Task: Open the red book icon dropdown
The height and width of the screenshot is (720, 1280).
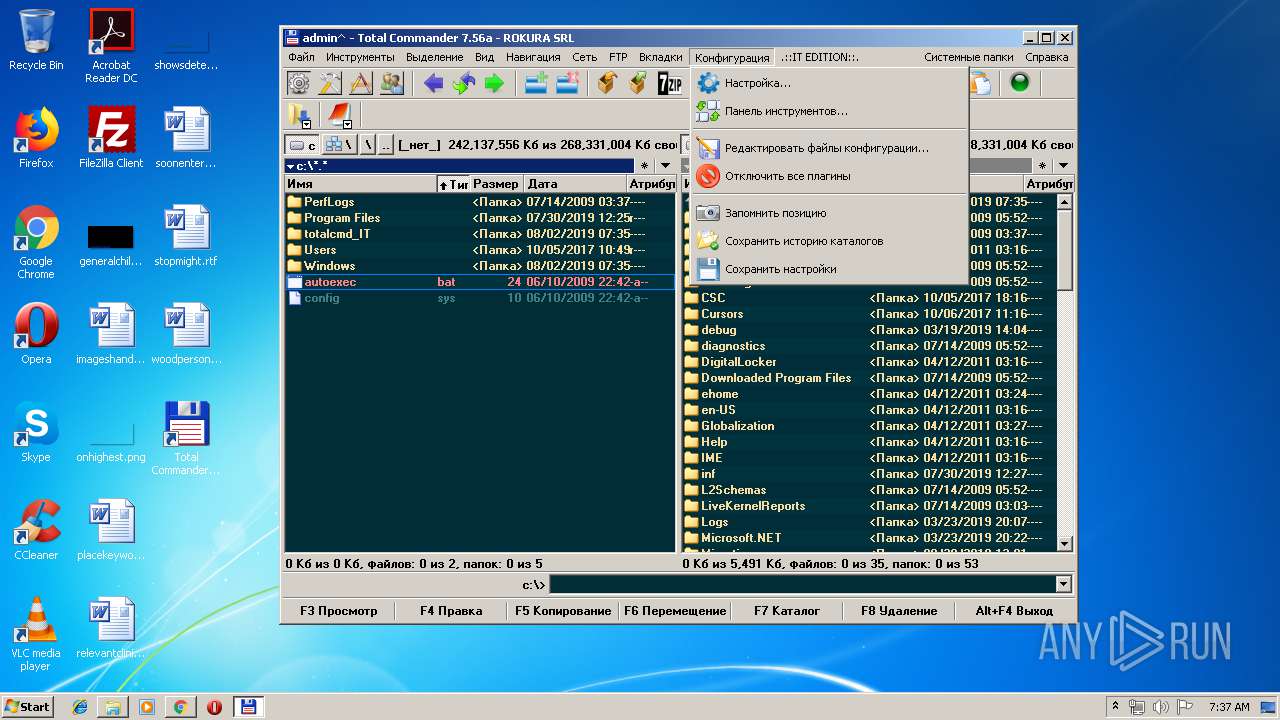Action: click(x=338, y=115)
